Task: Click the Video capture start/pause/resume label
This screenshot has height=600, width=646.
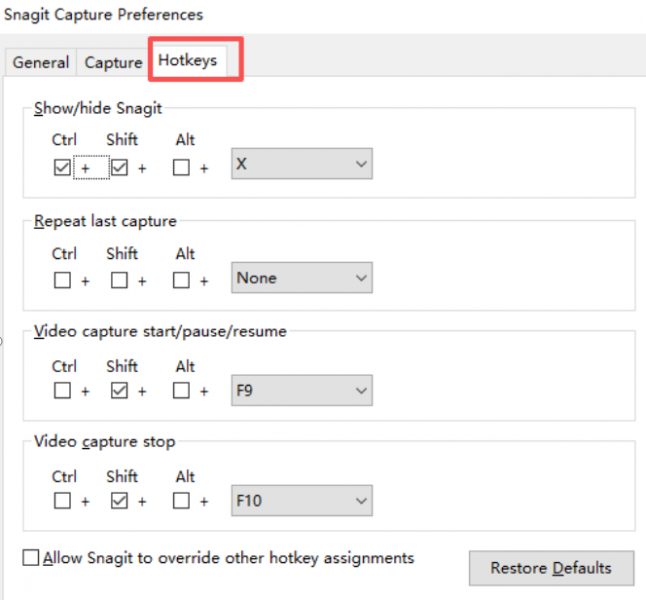Action: (x=160, y=331)
